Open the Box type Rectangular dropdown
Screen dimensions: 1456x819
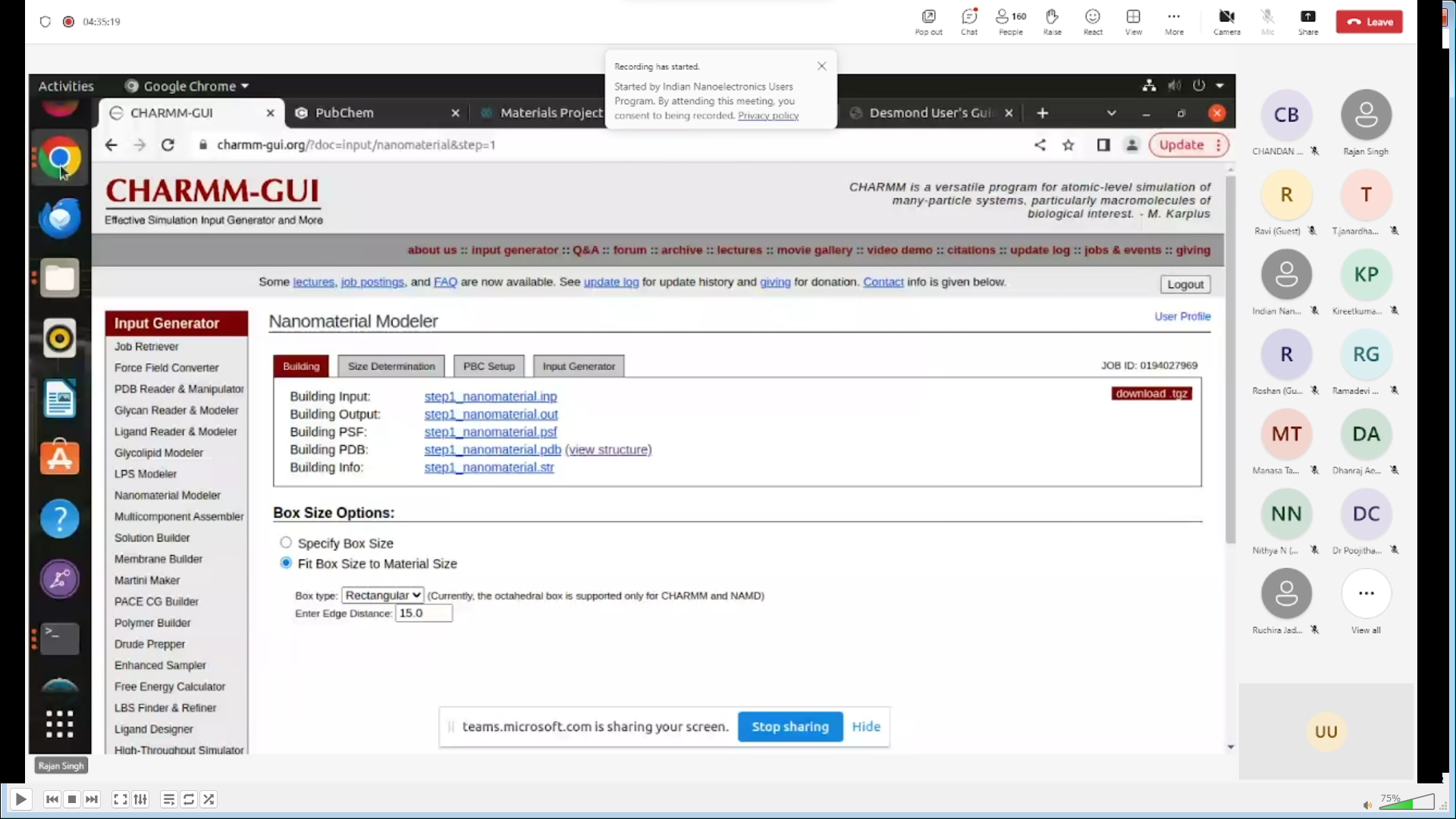382,595
